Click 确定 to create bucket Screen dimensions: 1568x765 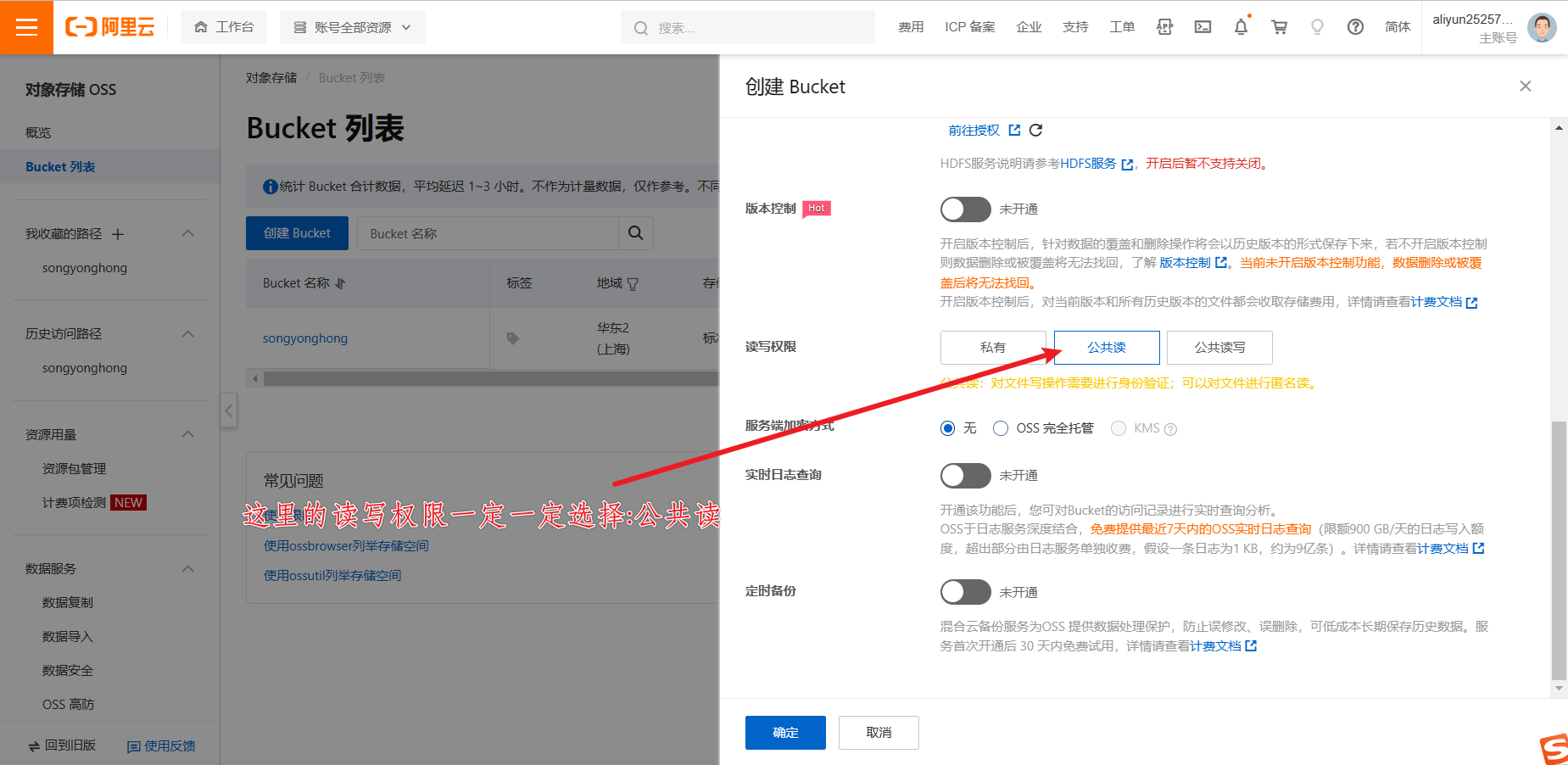point(785,733)
